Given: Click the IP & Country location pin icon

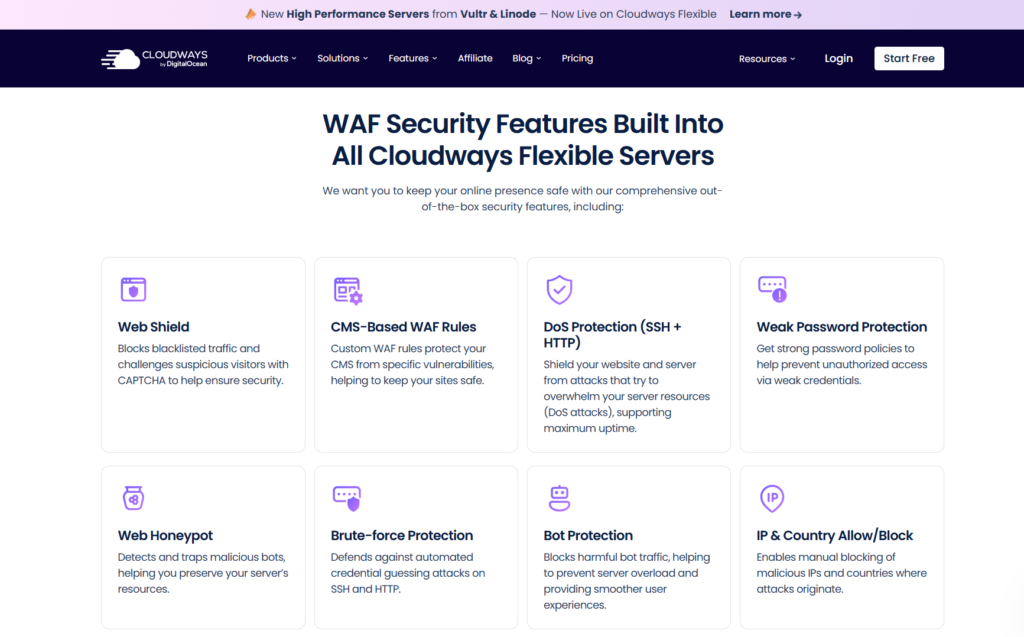Looking at the screenshot, I should pyautogui.click(x=771, y=498).
